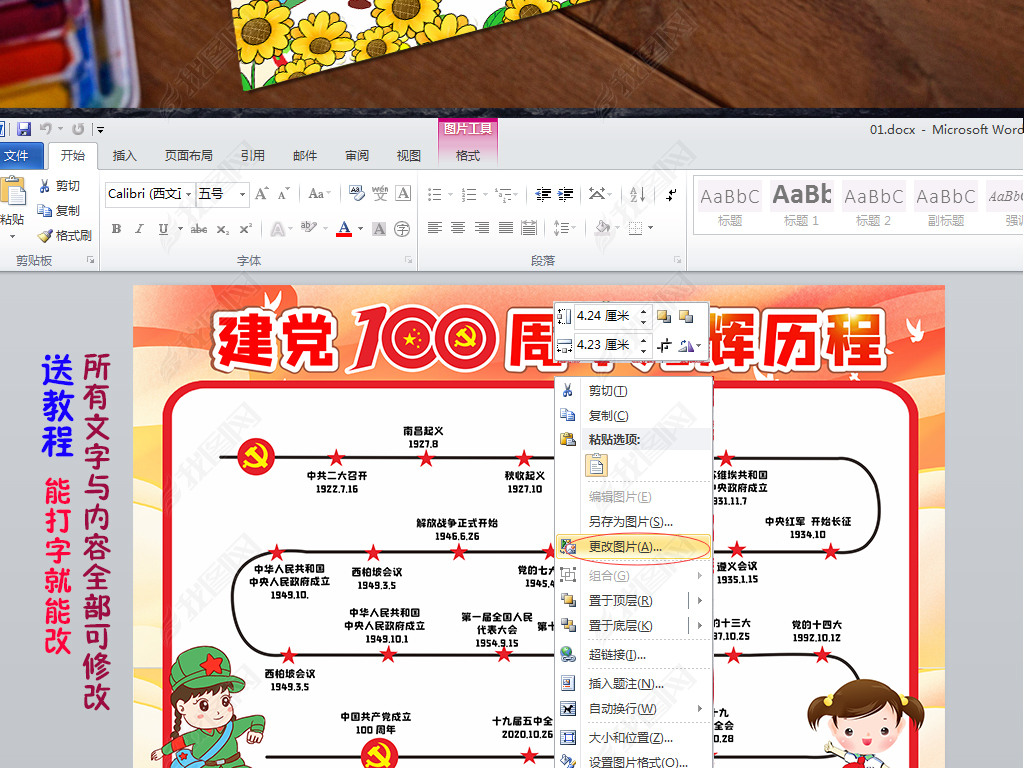Screen dimensions: 1024x768
Task: Open the Calibri font name dropdown
Action: click(x=187, y=194)
